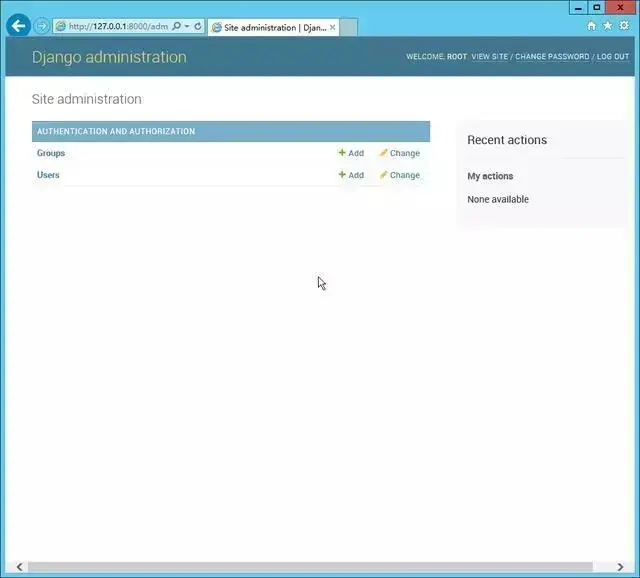Click the refresh page icon

tap(198, 26)
